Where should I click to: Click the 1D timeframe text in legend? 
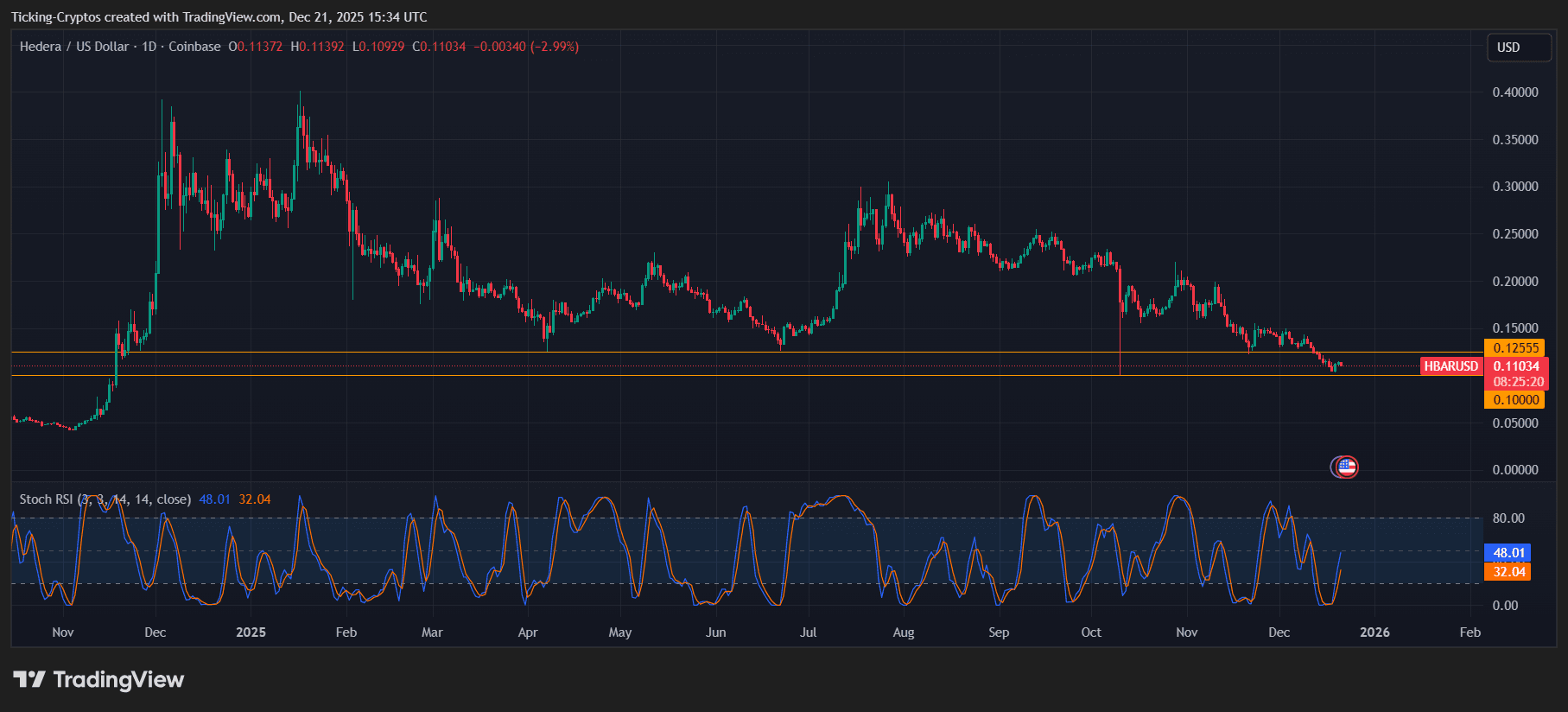149,47
